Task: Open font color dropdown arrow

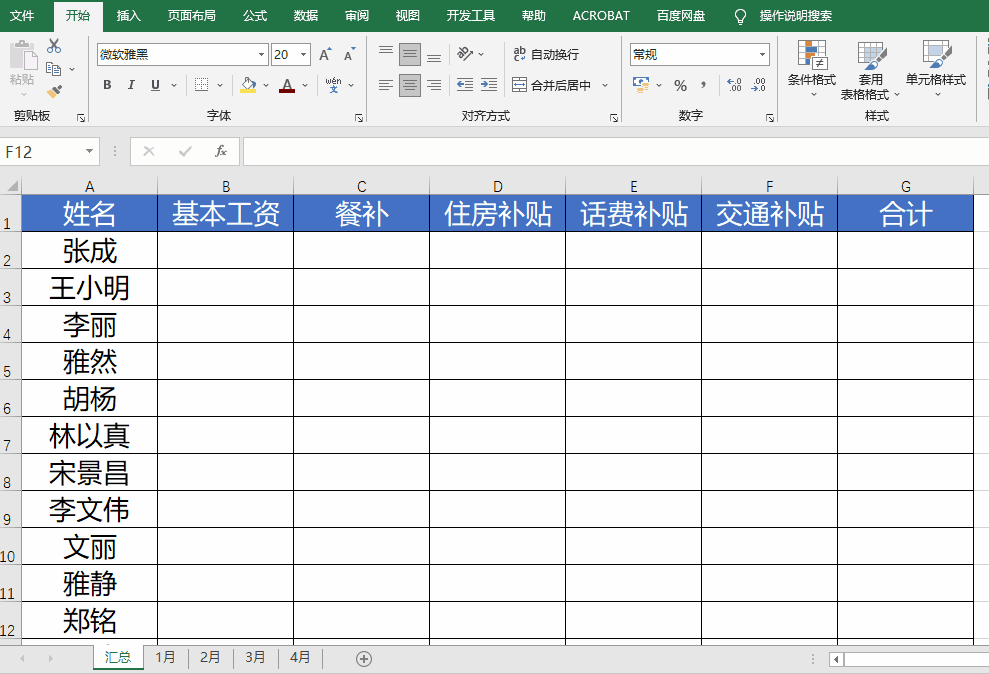Action: (x=305, y=85)
